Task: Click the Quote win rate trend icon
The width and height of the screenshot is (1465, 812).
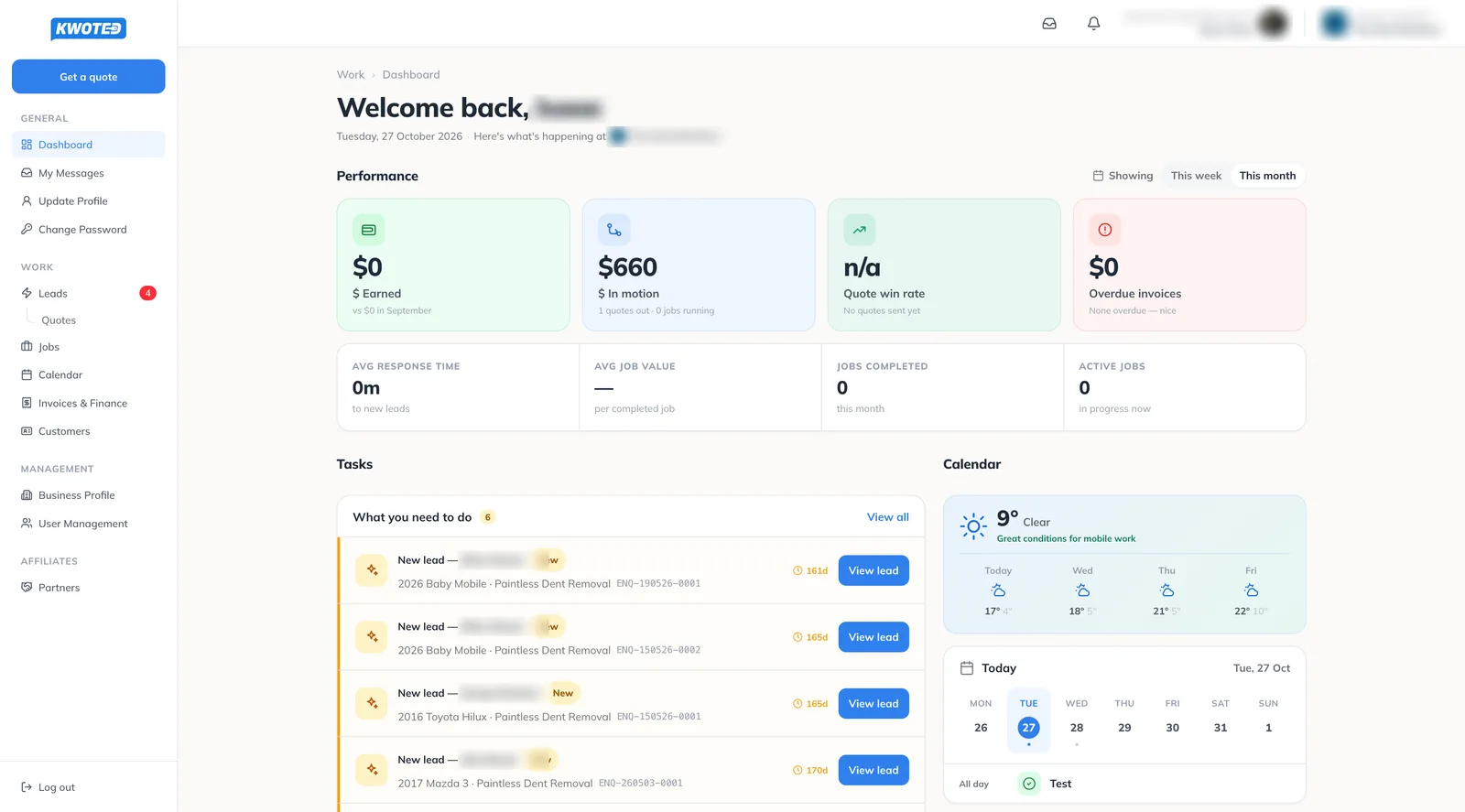Action: (x=859, y=230)
